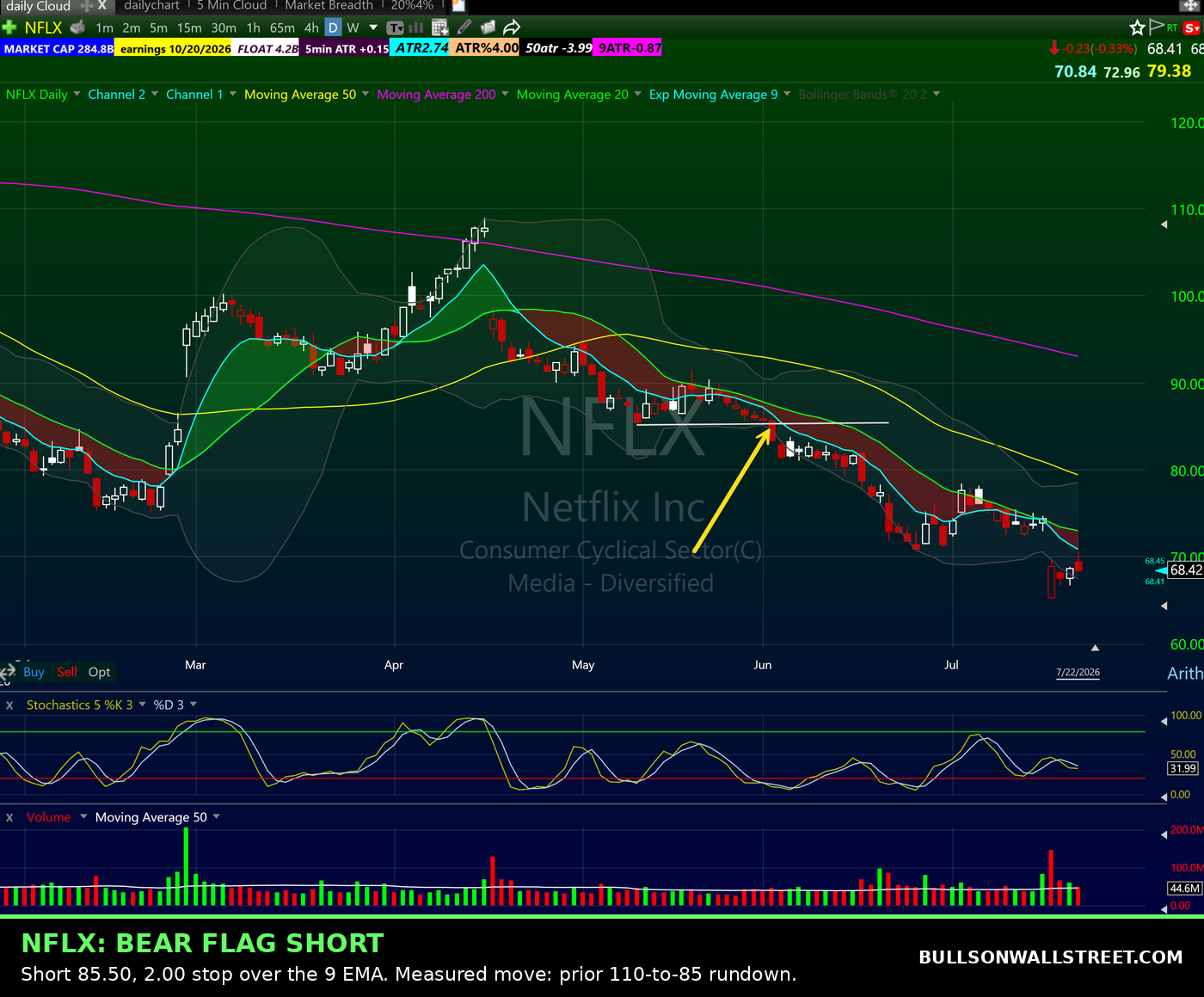Select the D daily timeframe
The image size is (1204, 997).
333,28
